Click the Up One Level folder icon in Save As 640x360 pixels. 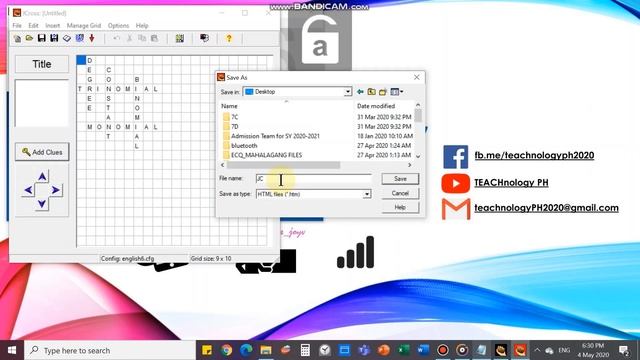371,92
